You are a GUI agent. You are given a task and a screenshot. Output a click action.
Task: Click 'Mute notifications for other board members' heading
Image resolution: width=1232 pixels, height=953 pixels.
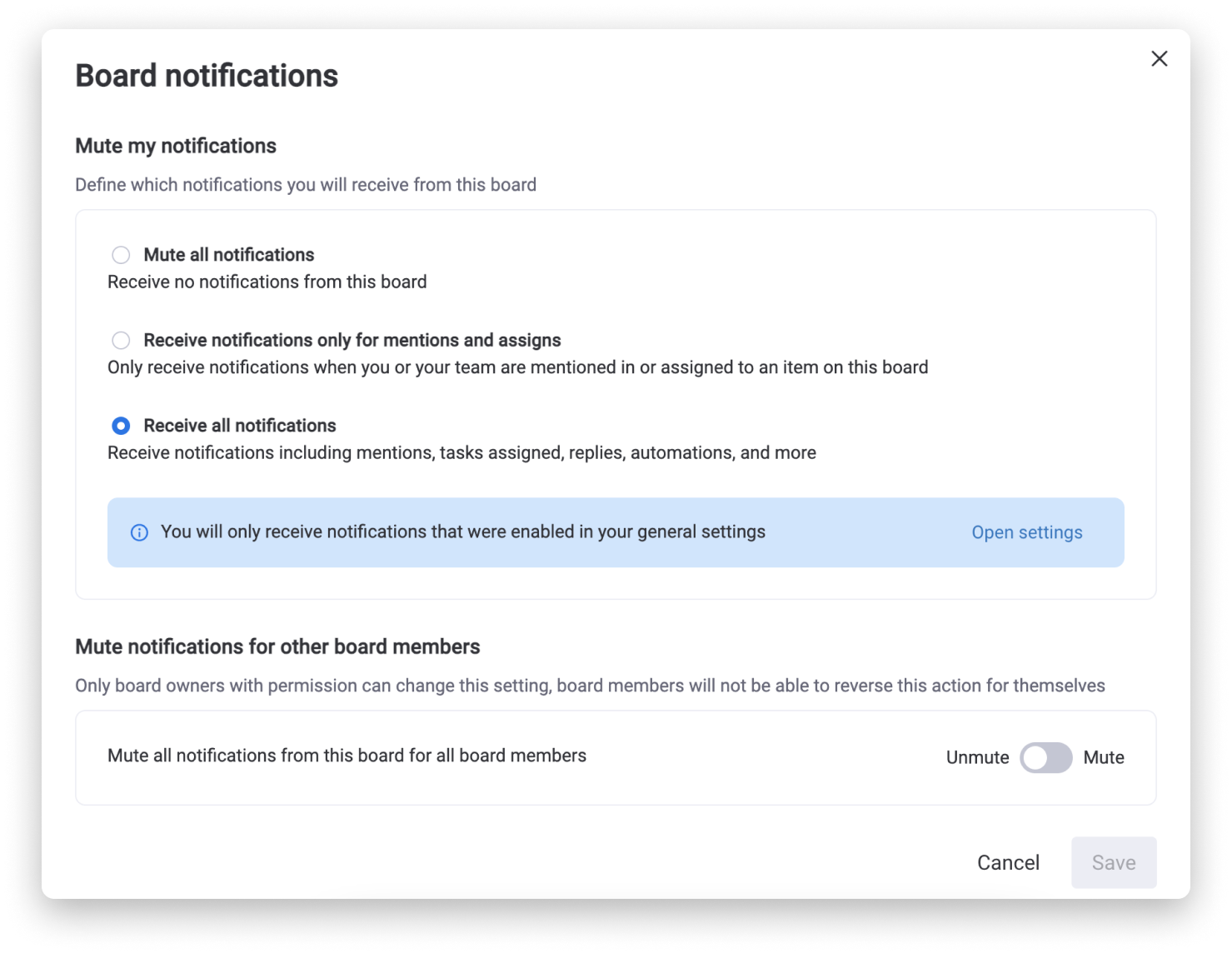(x=277, y=646)
